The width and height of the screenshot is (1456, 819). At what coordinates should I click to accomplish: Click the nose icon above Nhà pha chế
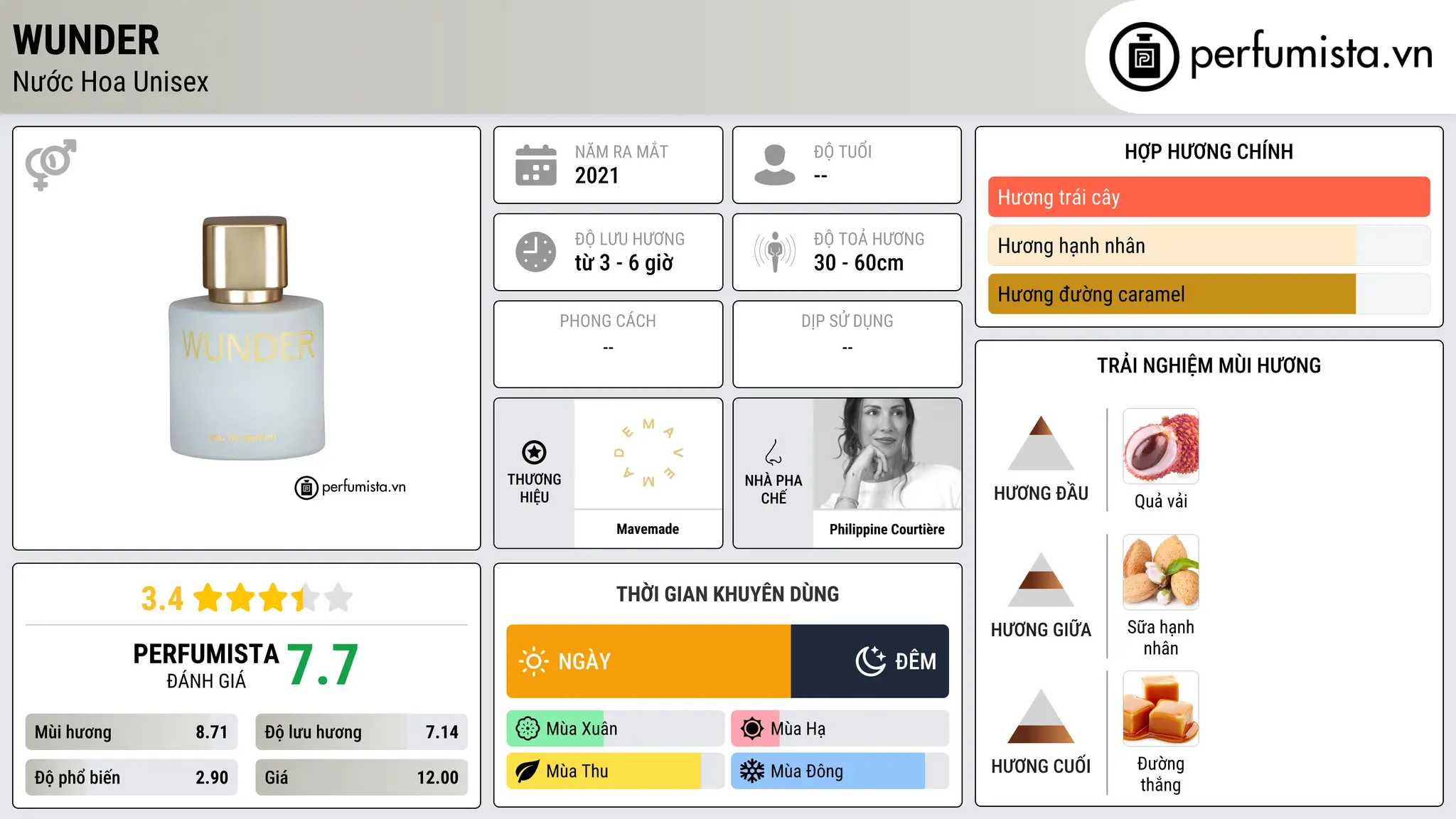[x=773, y=452]
